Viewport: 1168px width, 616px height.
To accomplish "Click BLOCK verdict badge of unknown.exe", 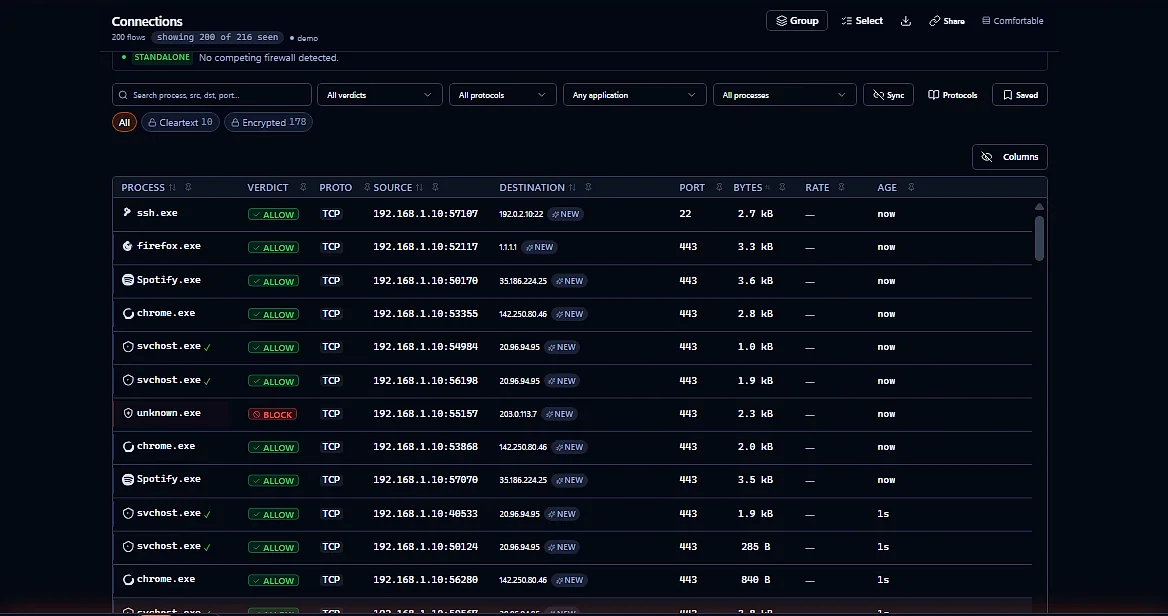I will (272, 414).
